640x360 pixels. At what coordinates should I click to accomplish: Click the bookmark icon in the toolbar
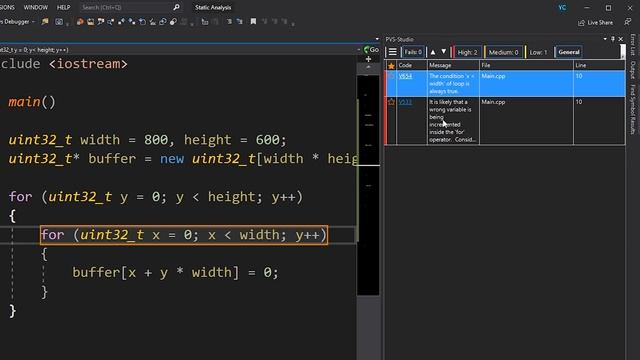click(x=253, y=22)
